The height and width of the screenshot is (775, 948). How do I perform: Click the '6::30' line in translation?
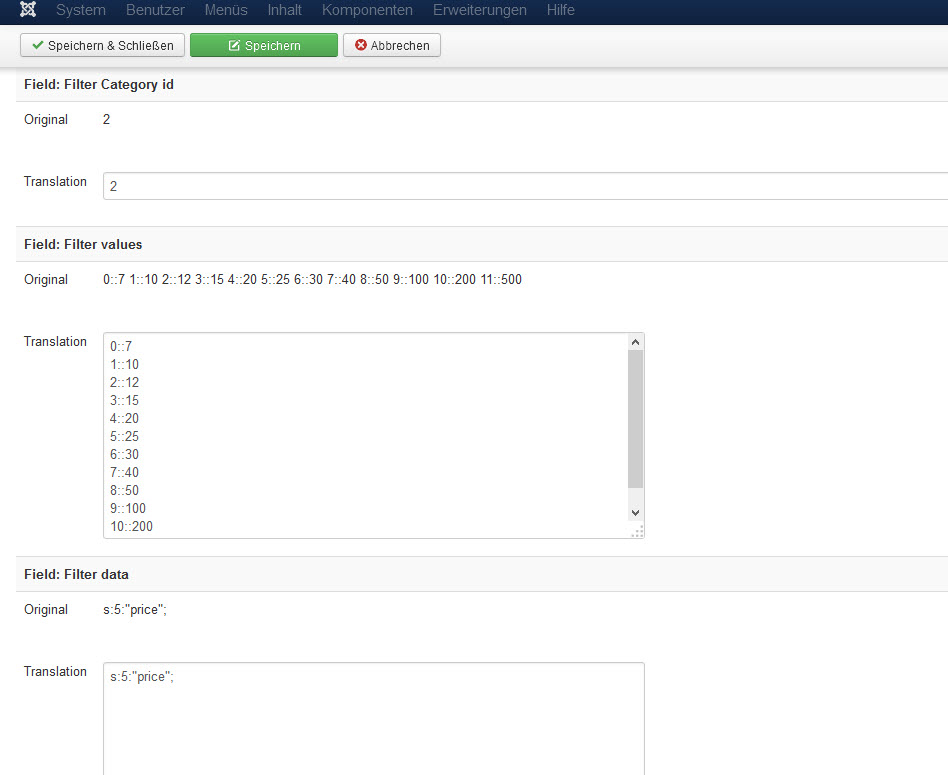click(124, 455)
